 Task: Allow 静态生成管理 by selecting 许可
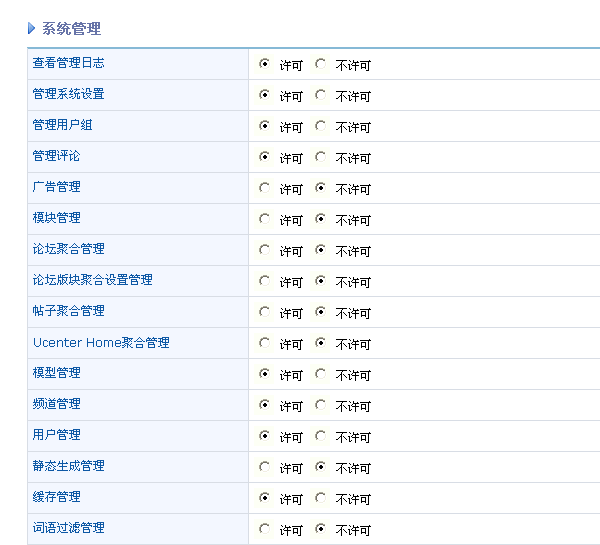pos(264,467)
